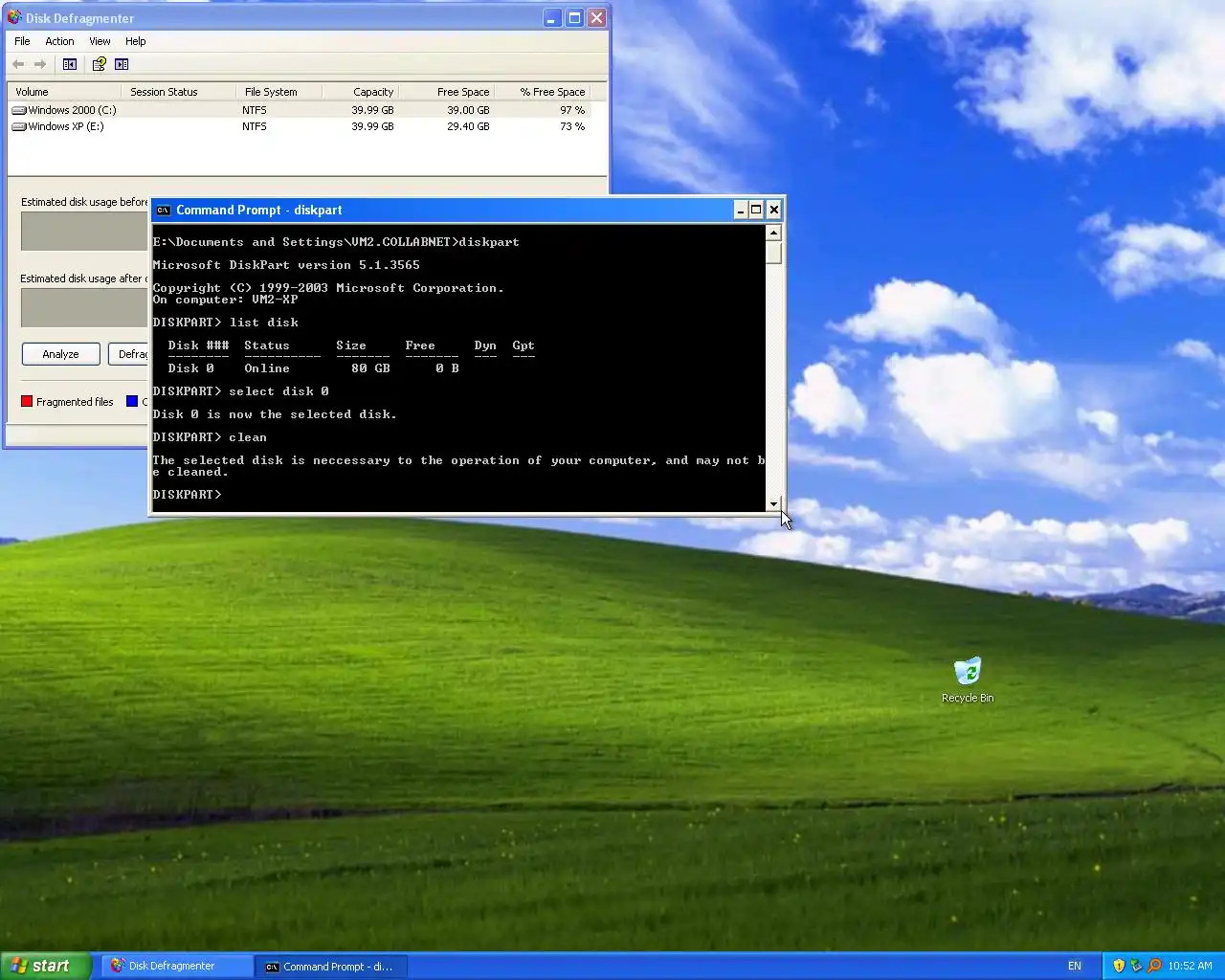The image size is (1225, 980).
Task: Click the blue legend swatch beside Fragmented files
Action: [x=132, y=402]
